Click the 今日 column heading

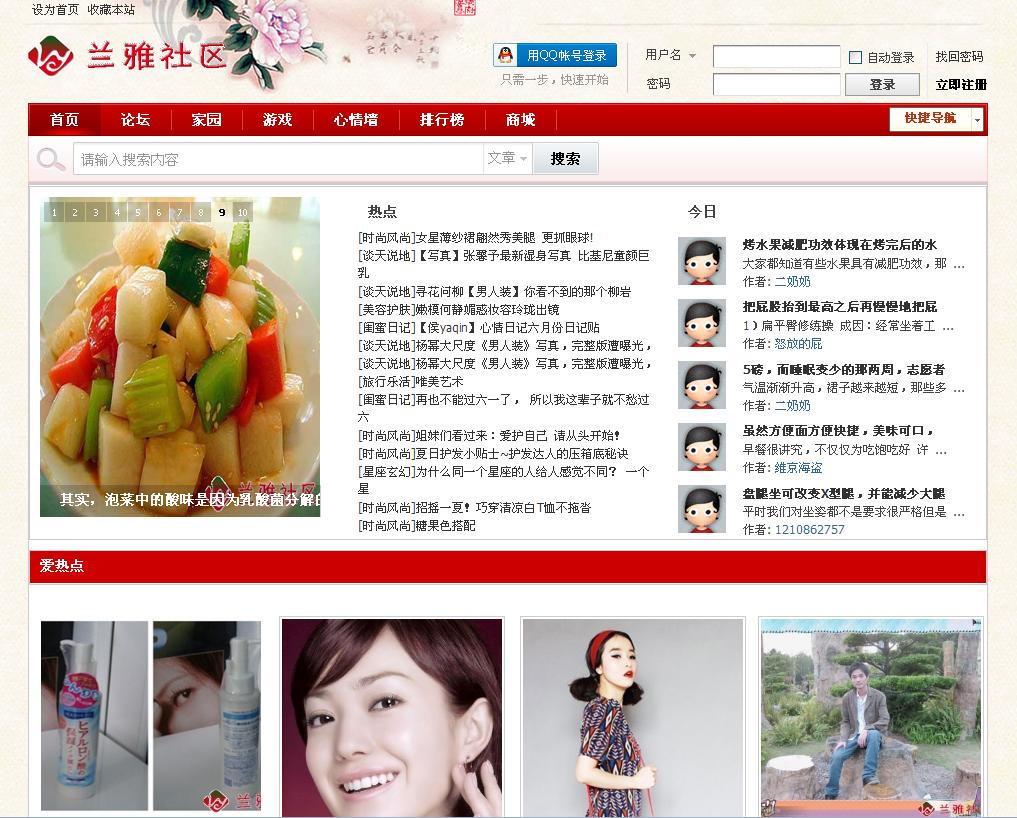click(702, 211)
